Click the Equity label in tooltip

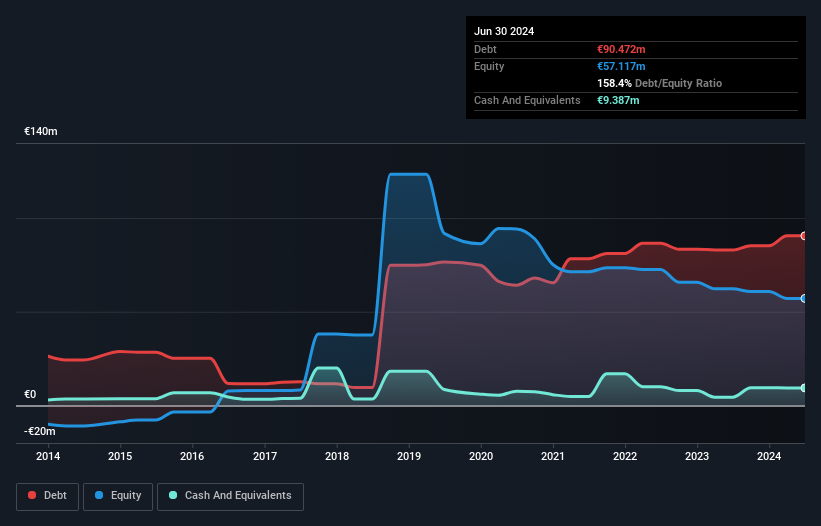489,66
